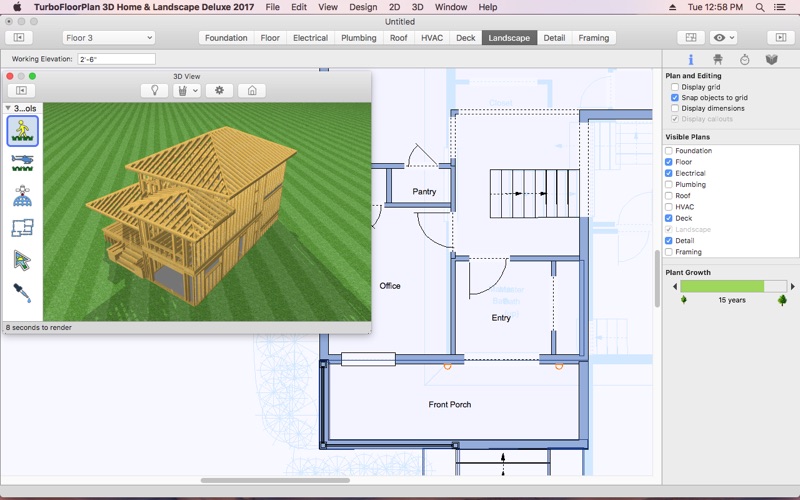Click the eject icon in menu bar
Screen dimensions: 800x500
point(672,7)
